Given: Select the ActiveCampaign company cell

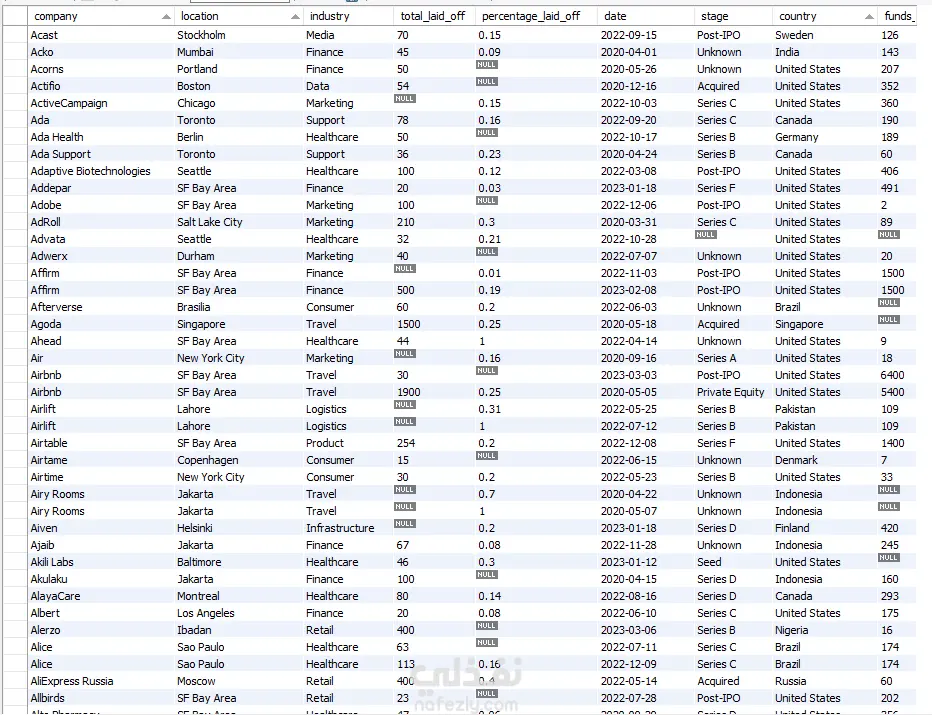Looking at the screenshot, I should [x=100, y=103].
